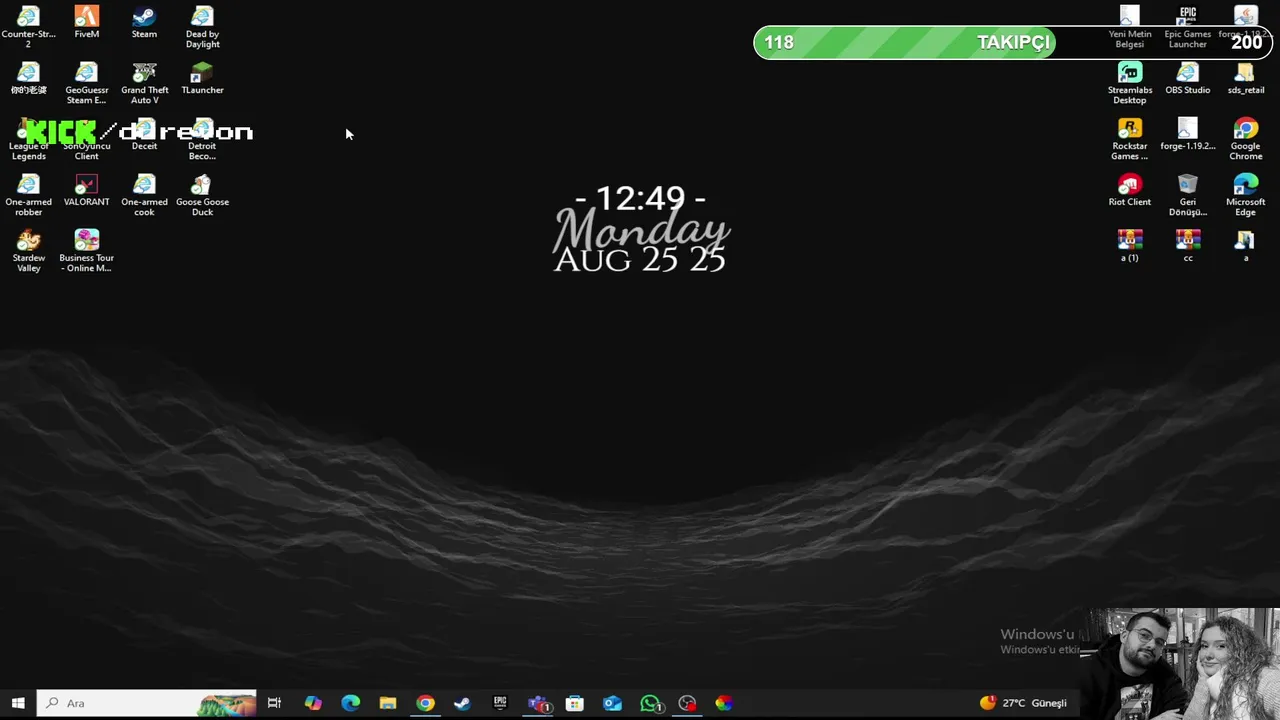1280x720 pixels.
Task: Launch TLauncher from the desktop
Action: (x=202, y=78)
